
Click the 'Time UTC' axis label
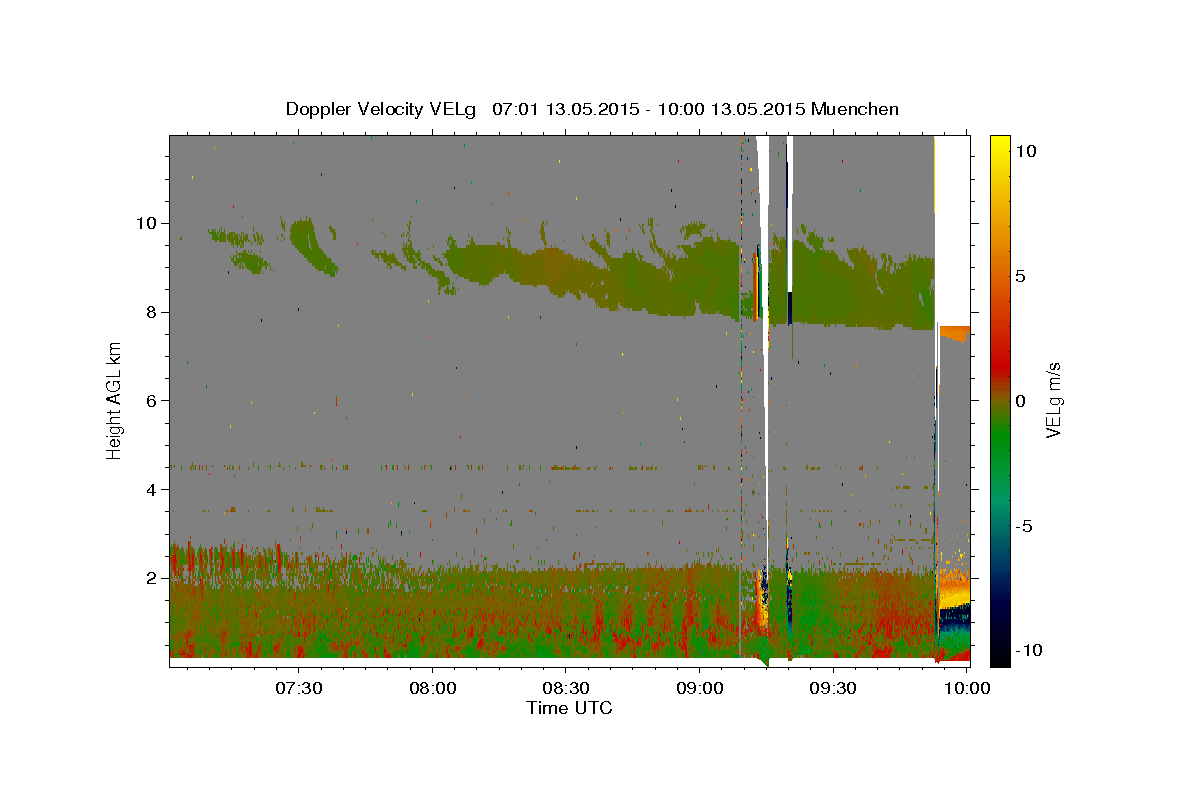(569, 708)
